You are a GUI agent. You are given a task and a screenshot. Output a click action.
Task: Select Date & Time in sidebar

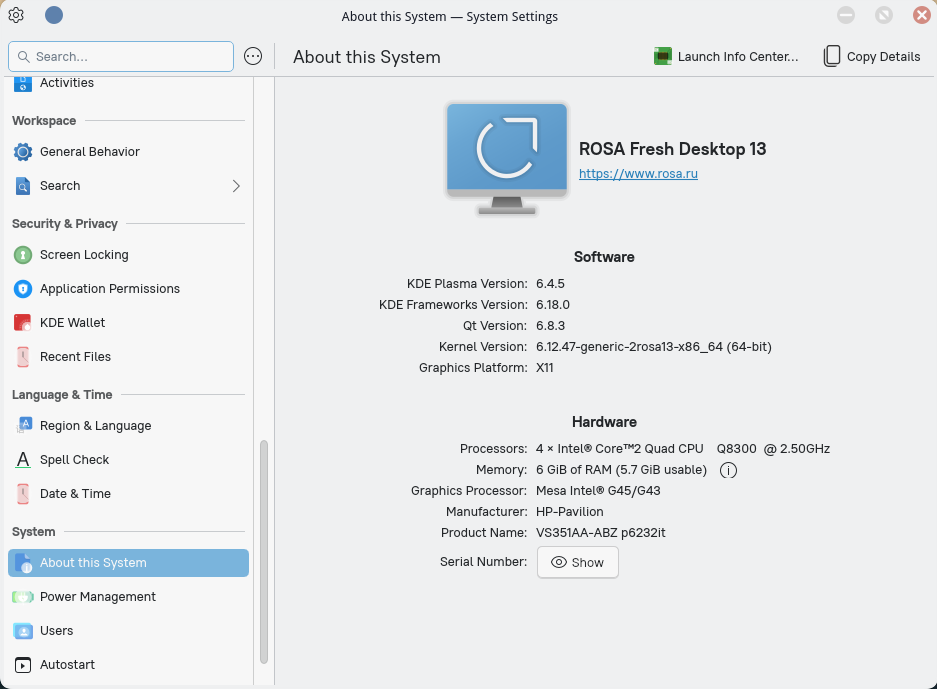75,494
